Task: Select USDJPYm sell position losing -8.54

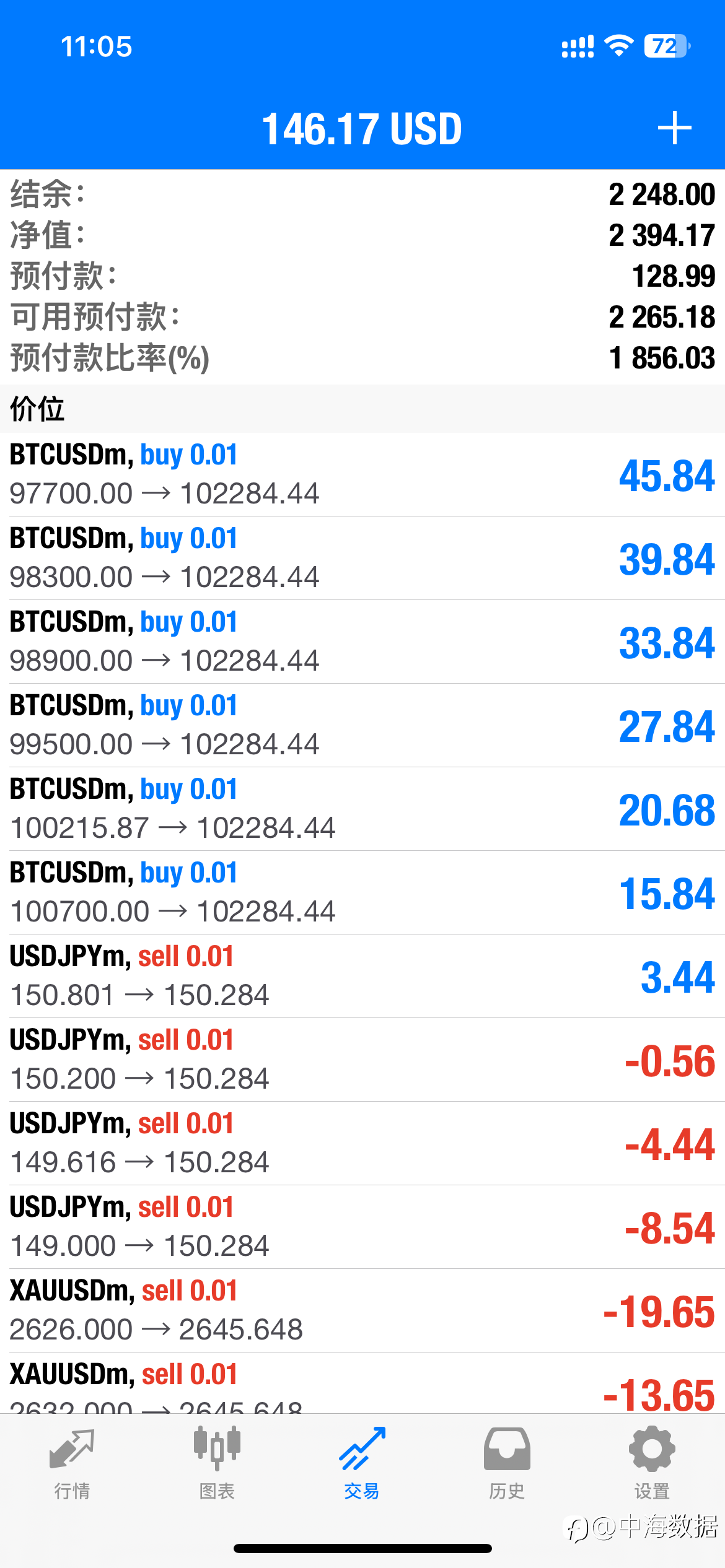Action: 362,1227
